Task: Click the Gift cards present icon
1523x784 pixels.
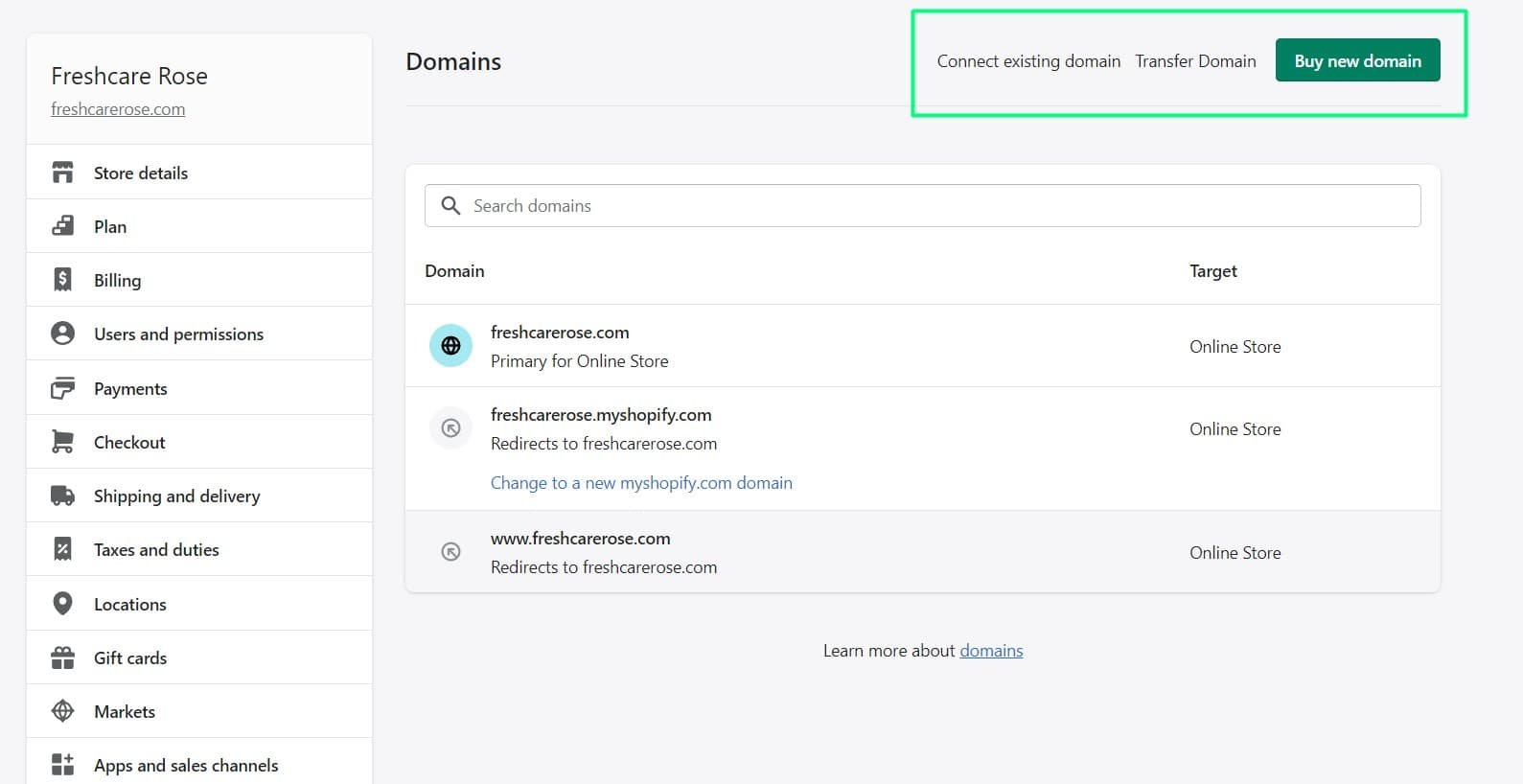Action: pyautogui.click(x=62, y=657)
